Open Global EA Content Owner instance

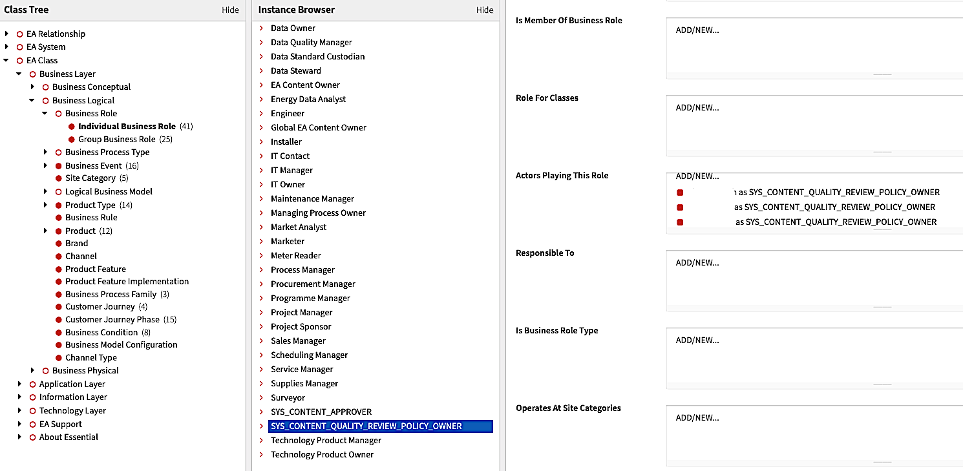(318, 128)
